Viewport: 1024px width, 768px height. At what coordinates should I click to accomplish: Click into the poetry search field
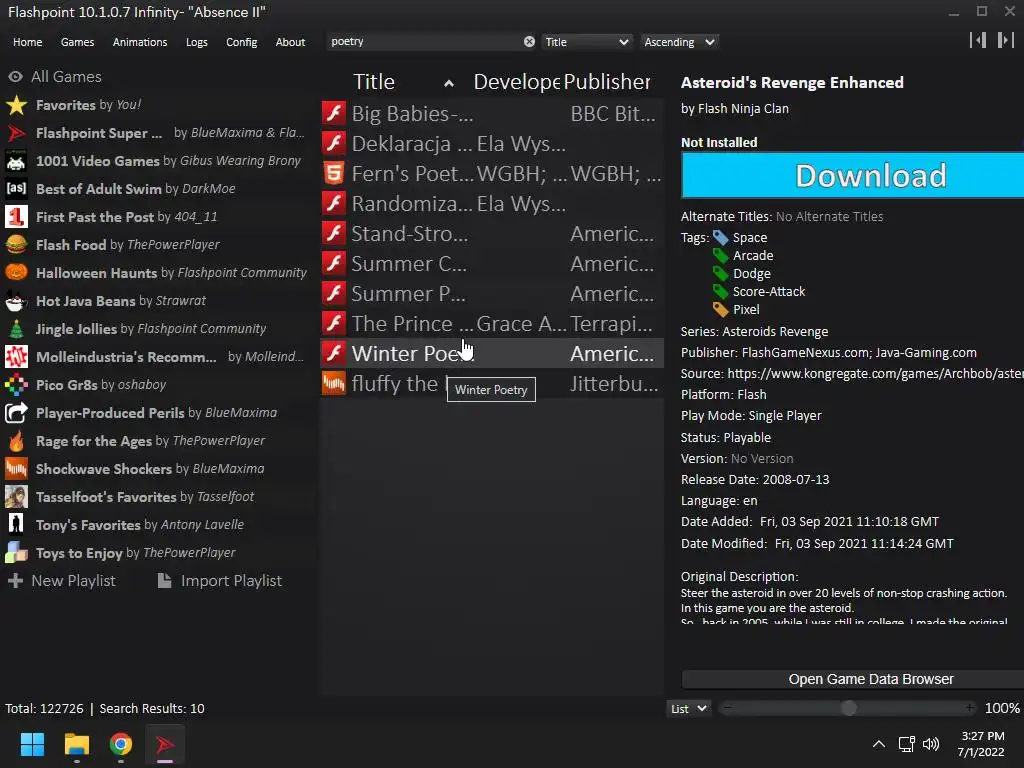[424, 42]
